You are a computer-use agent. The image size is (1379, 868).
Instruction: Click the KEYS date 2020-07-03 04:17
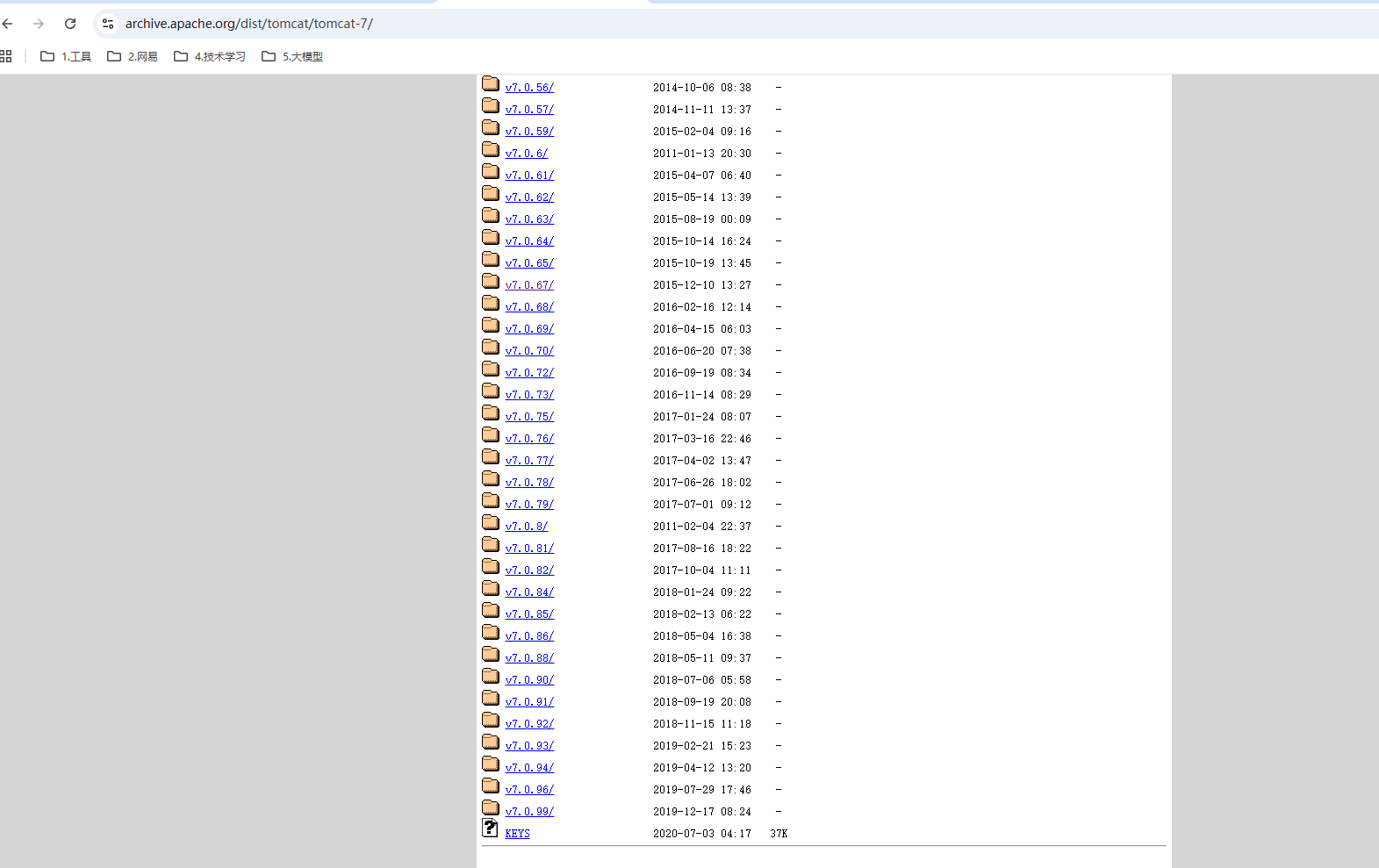(702, 834)
